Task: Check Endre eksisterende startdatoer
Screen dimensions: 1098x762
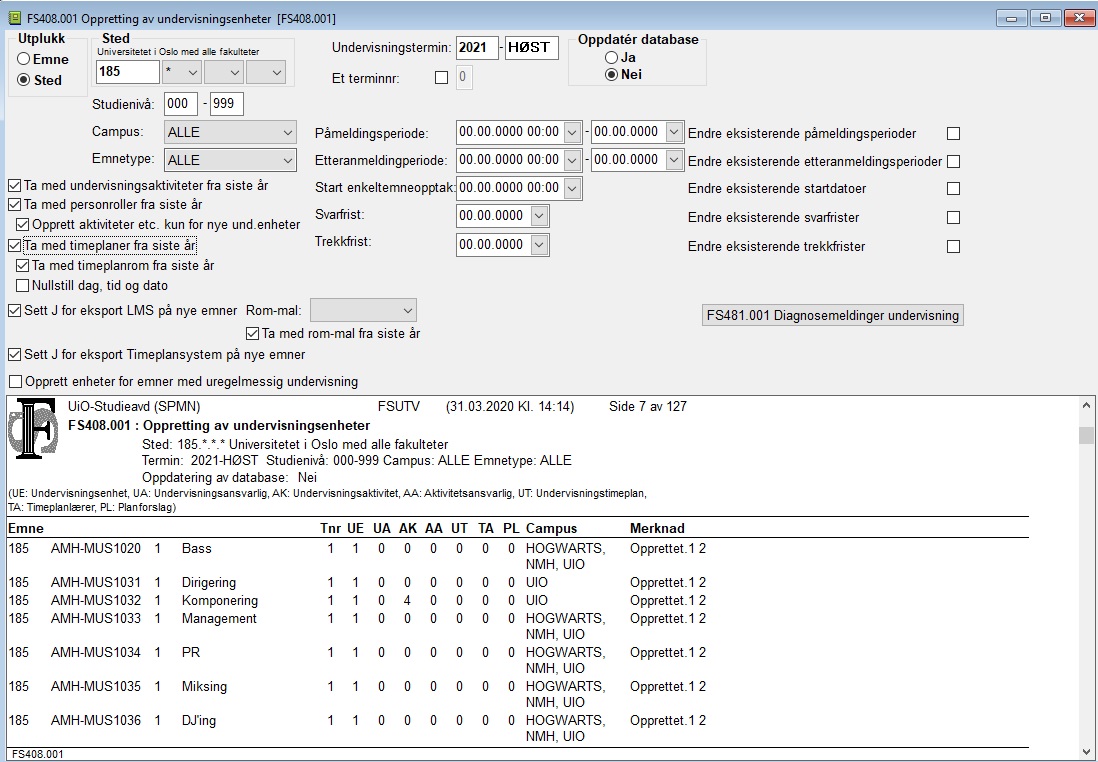Action: [953, 188]
